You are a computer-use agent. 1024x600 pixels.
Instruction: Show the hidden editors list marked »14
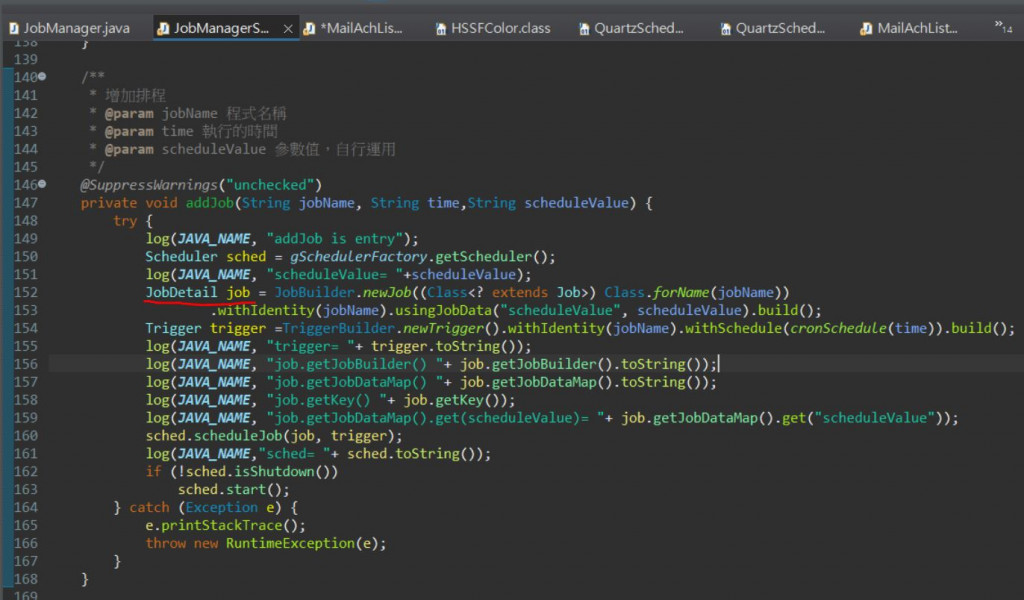point(1003,27)
